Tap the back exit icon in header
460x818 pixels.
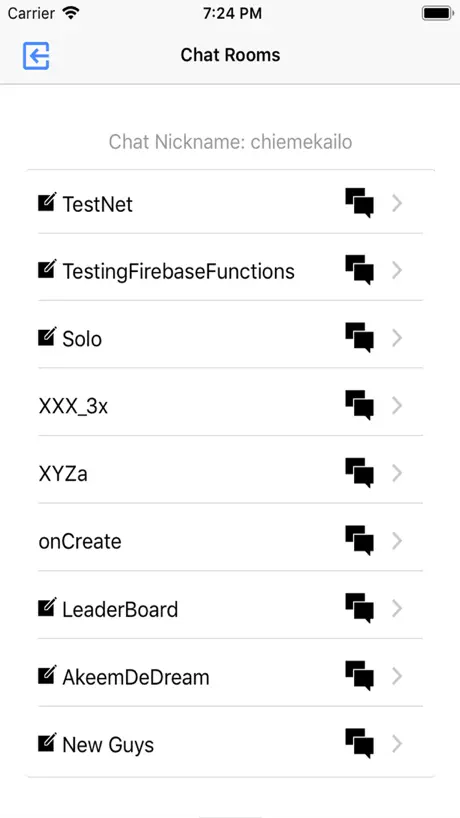[36, 55]
